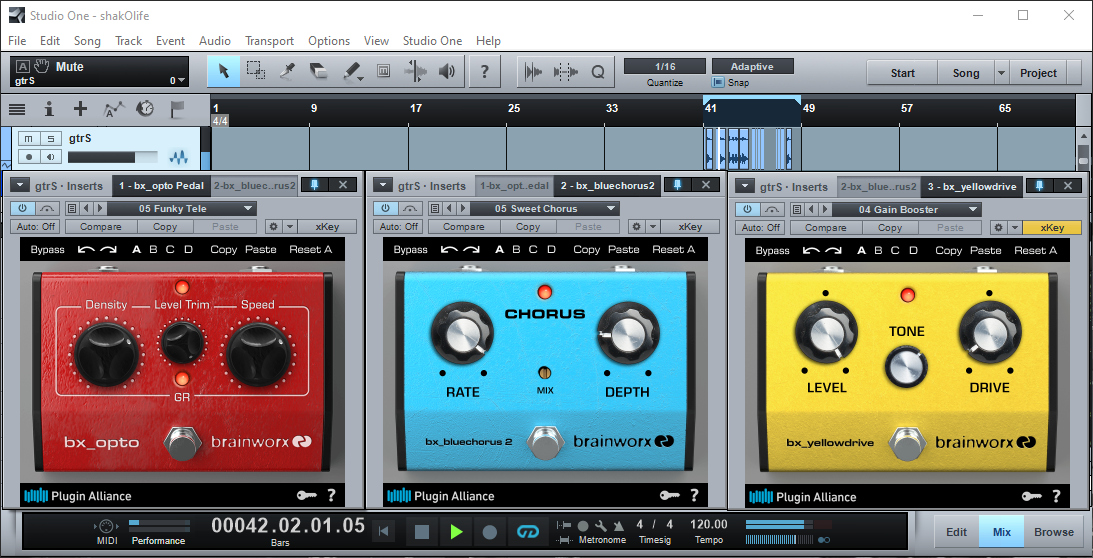Open the 05 Sweet Chorus preset dropdown
This screenshot has width=1093, height=558.
coord(544,208)
